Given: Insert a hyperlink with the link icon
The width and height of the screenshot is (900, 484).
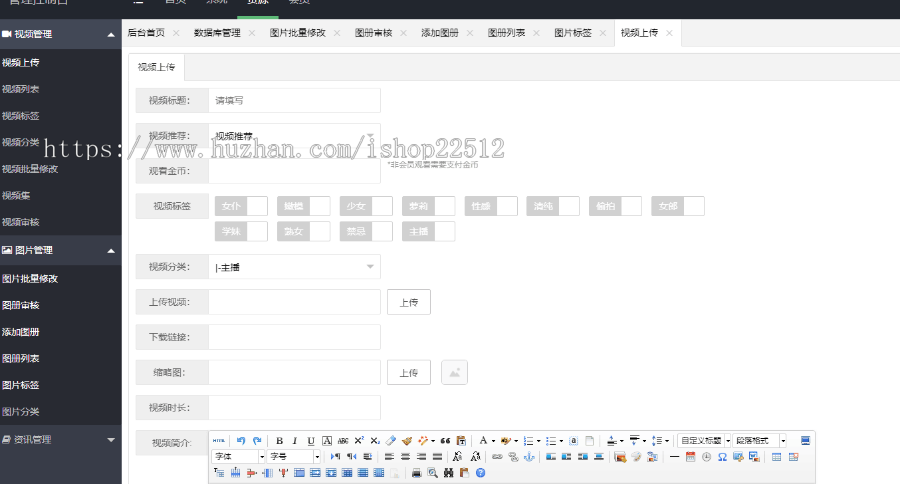Looking at the screenshot, I should click(497, 456).
